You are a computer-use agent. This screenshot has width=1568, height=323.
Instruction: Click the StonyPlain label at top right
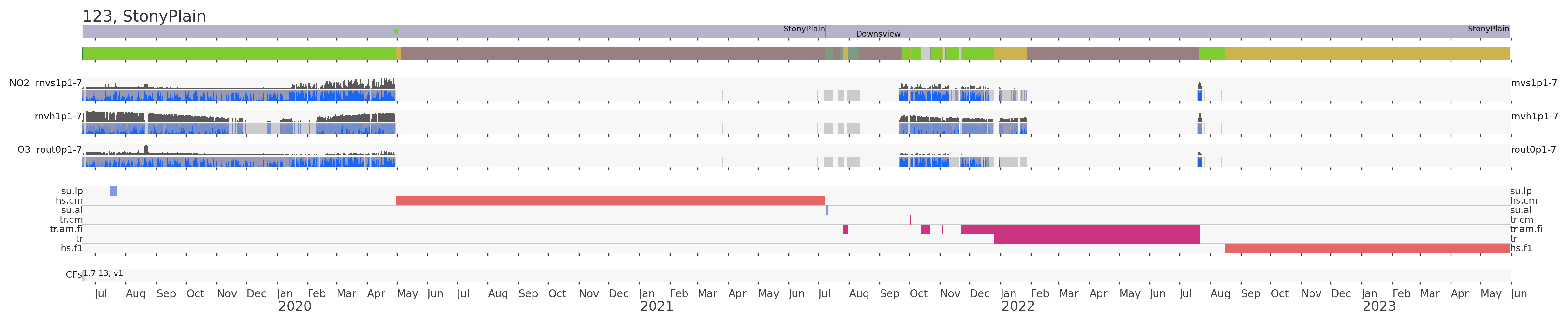[1488, 29]
